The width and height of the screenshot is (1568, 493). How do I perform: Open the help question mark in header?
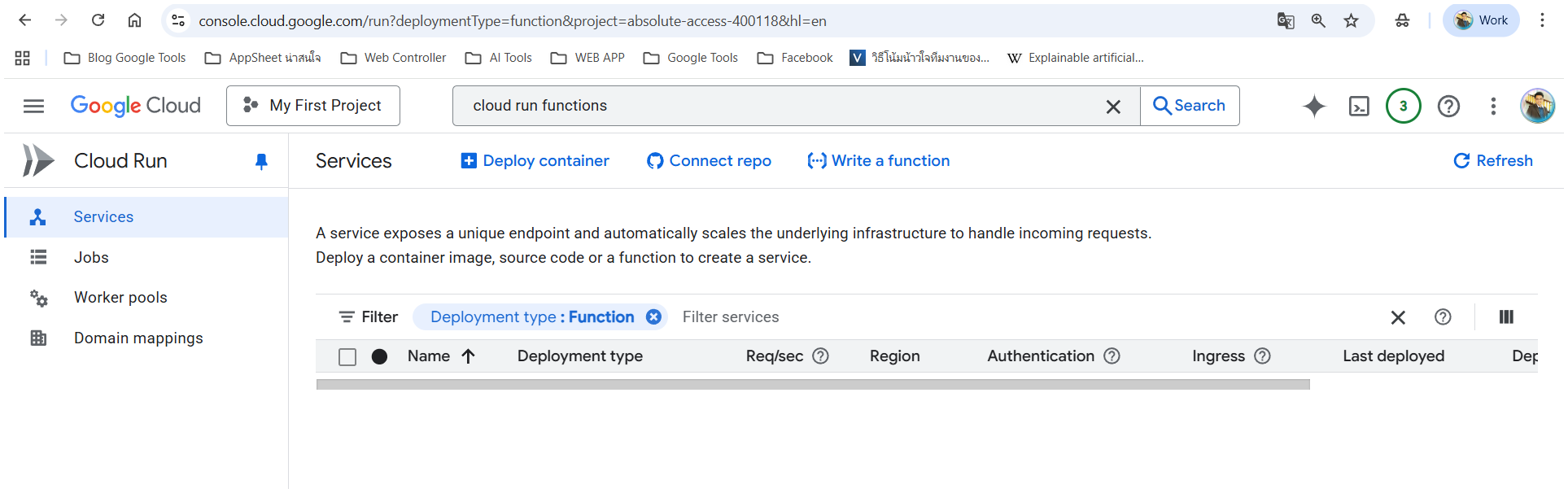(x=1448, y=106)
